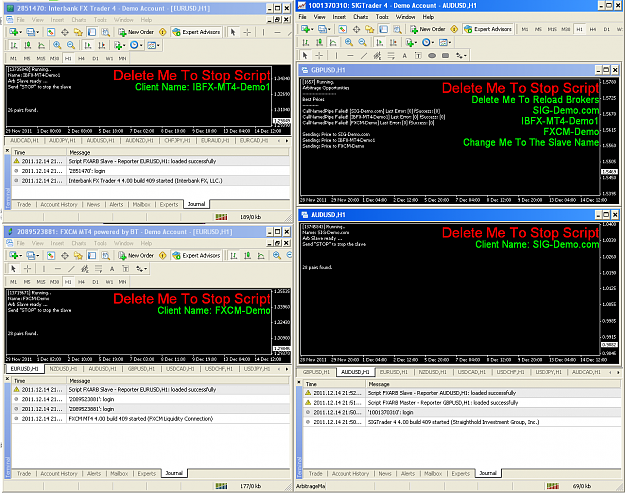
Task: Click 'Delete Me To Reload Brokers' label
Action: click(x=535, y=100)
